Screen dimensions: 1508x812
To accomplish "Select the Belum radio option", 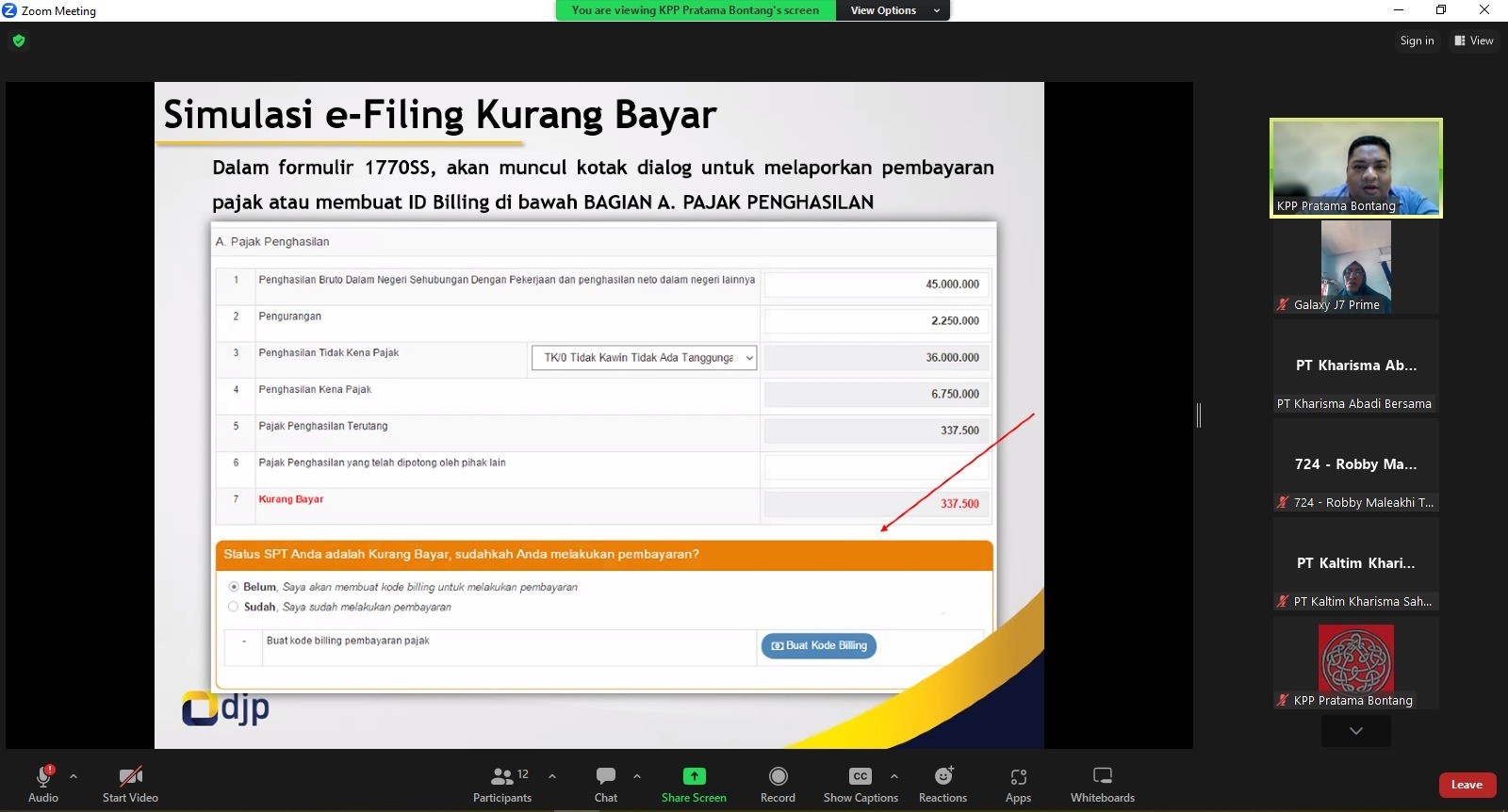I will (x=234, y=587).
